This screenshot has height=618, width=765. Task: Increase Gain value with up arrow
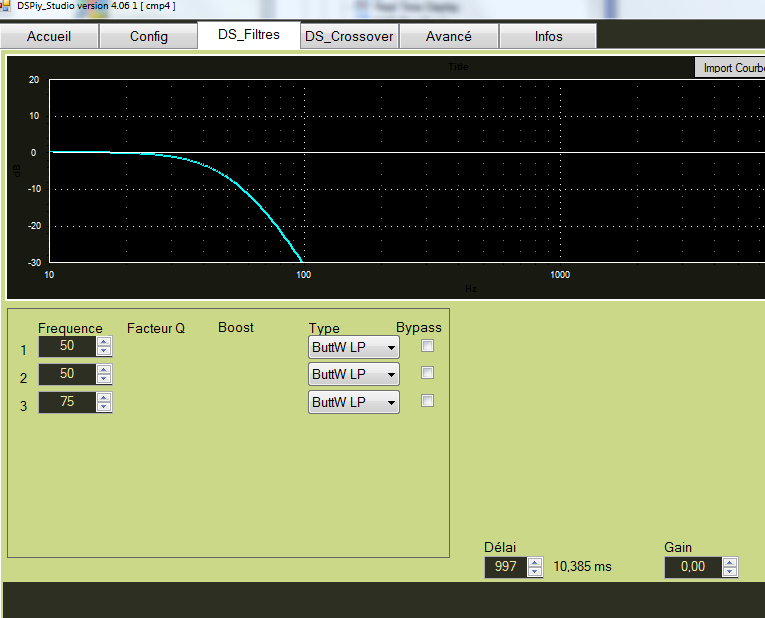coord(730,562)
